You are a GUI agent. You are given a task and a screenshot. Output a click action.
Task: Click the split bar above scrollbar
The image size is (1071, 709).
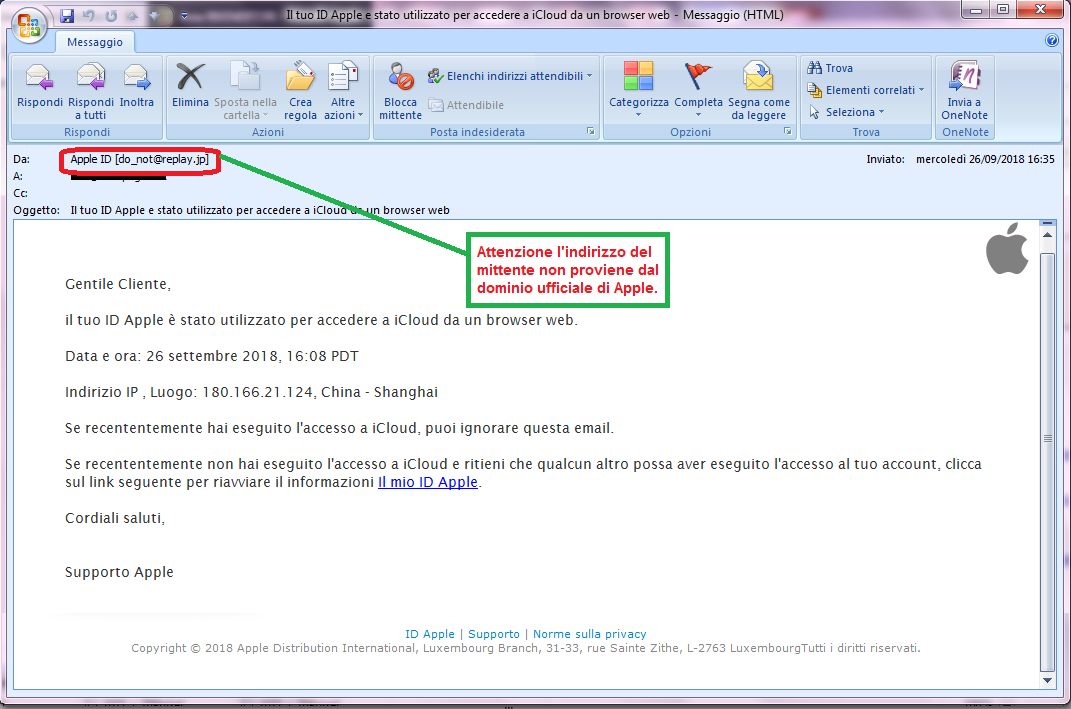(1047, 223)
